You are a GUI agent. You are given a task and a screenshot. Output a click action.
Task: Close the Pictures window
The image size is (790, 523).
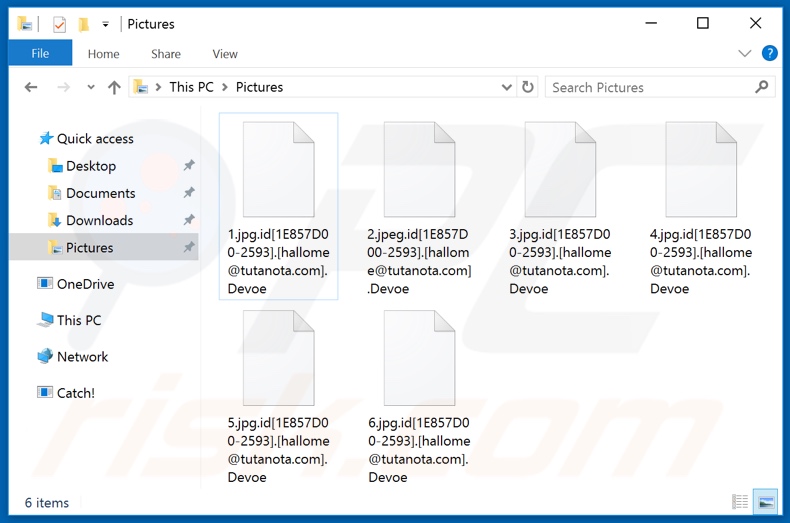(755, 23)
